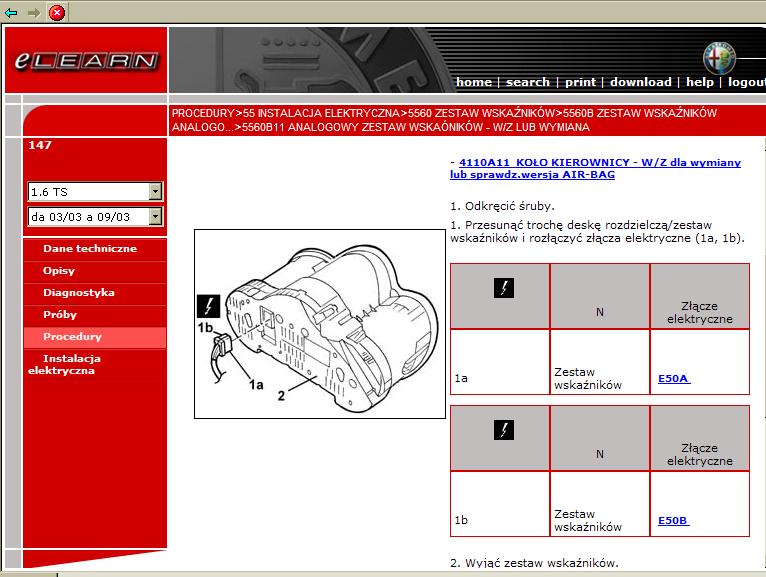Click the lightning connector icon in diagram
Viewport: 766px width, 577px height.
point(208,307)
